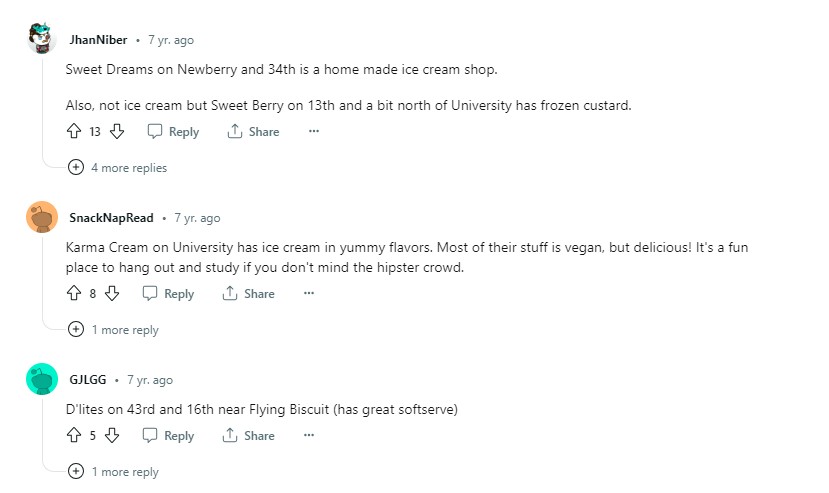Open more options on GJLGG's comment
This screenshot has width=829, height=493.
coord(308,436)
